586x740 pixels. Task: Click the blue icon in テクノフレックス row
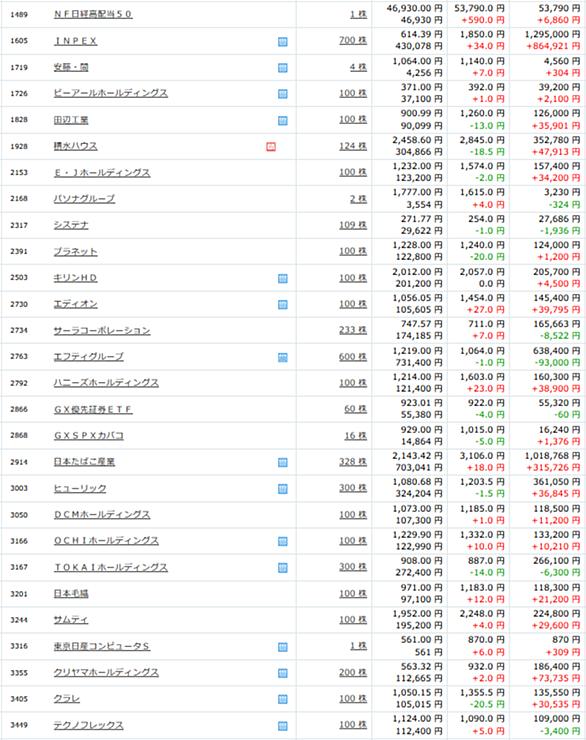click(283, 726)
